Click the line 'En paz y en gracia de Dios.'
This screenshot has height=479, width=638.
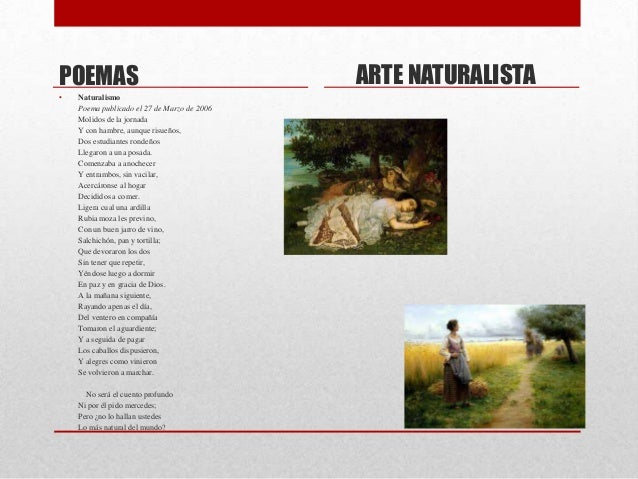click(122, 284)
